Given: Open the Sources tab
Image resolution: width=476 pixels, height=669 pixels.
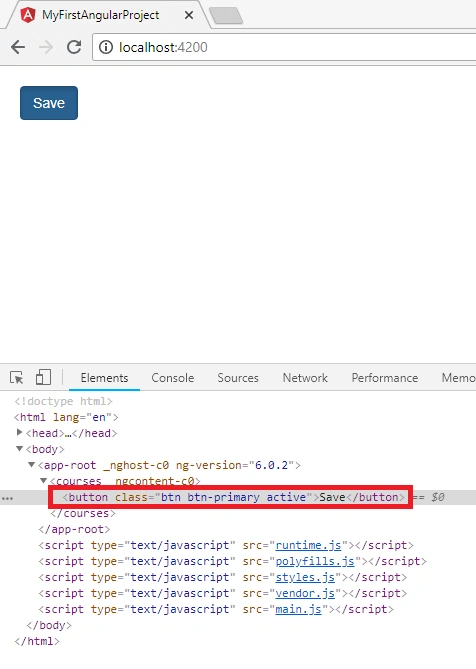Looking at the screenshot, I should click(238, 378).
